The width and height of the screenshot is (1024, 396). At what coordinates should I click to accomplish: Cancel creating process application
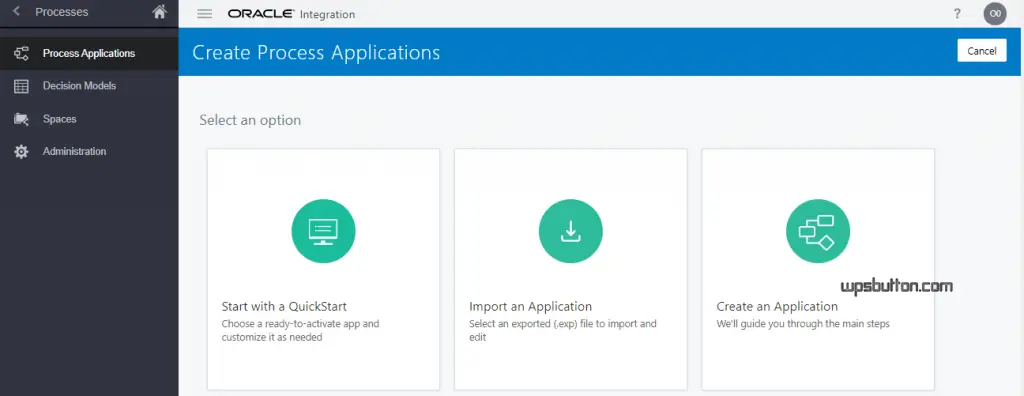(982, 51)
